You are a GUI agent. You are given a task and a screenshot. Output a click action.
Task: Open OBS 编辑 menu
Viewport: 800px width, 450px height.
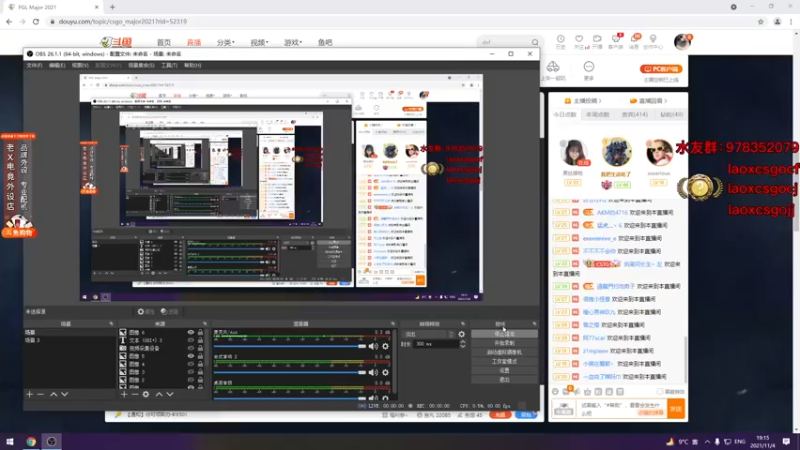(x=57, y=65)
